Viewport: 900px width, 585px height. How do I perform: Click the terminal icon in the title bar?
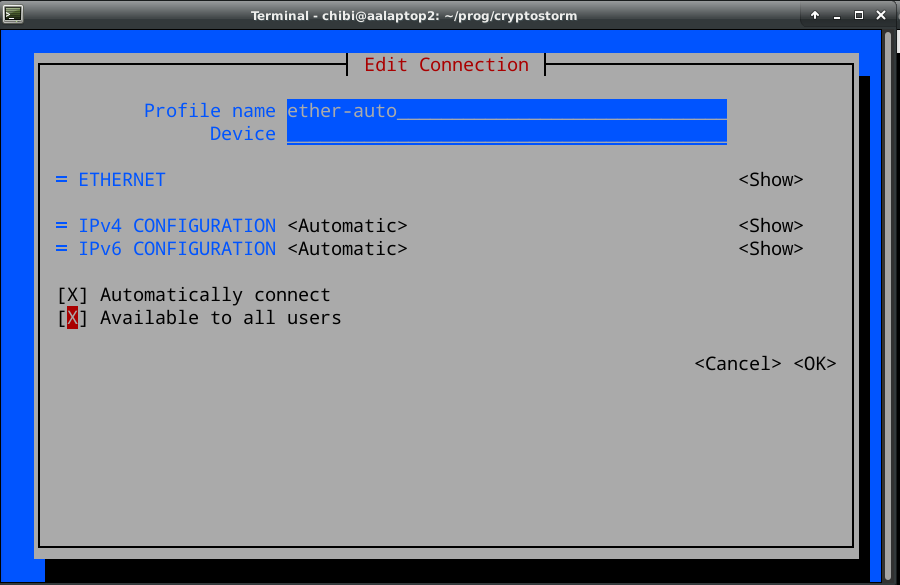(11, 15)
